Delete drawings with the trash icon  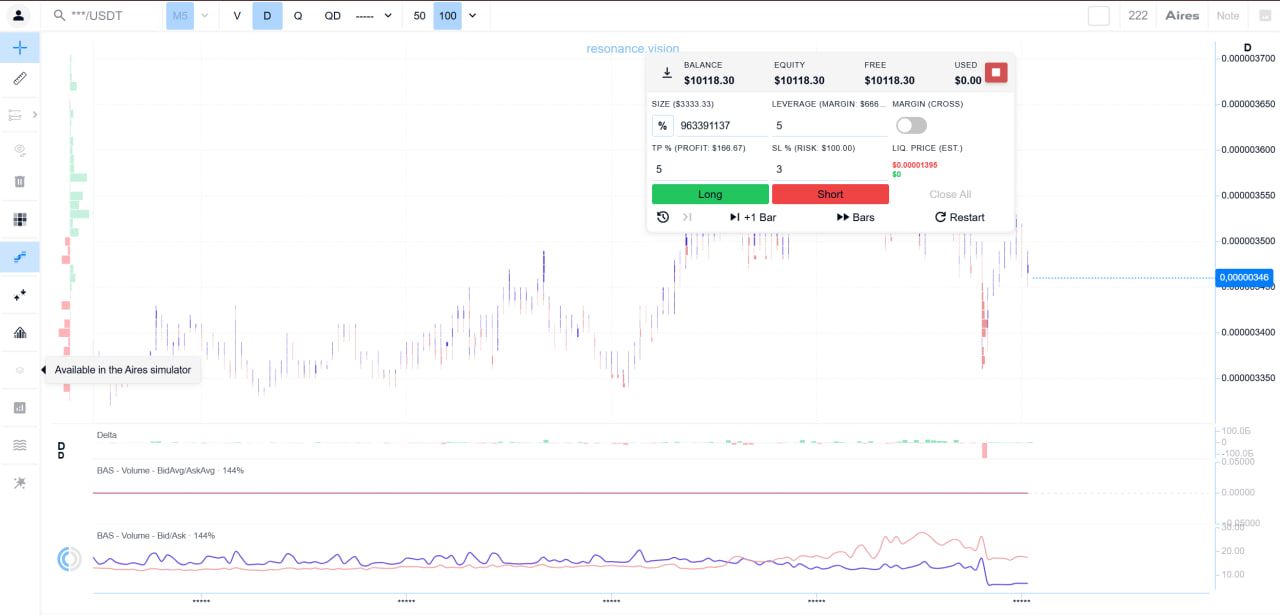[19, 182]
